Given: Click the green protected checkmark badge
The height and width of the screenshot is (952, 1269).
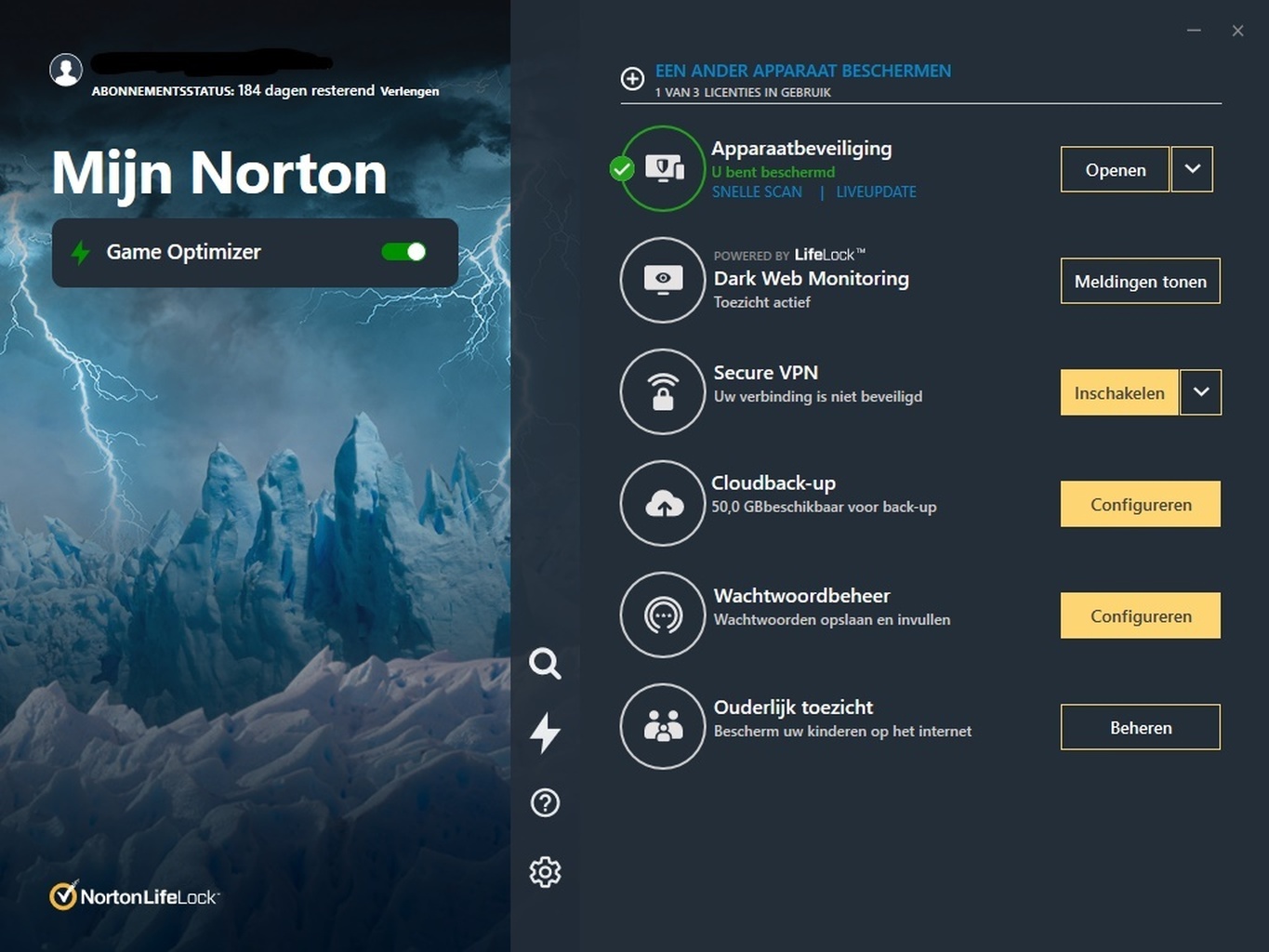Looking at the screenshot, I should pos(622,169).
